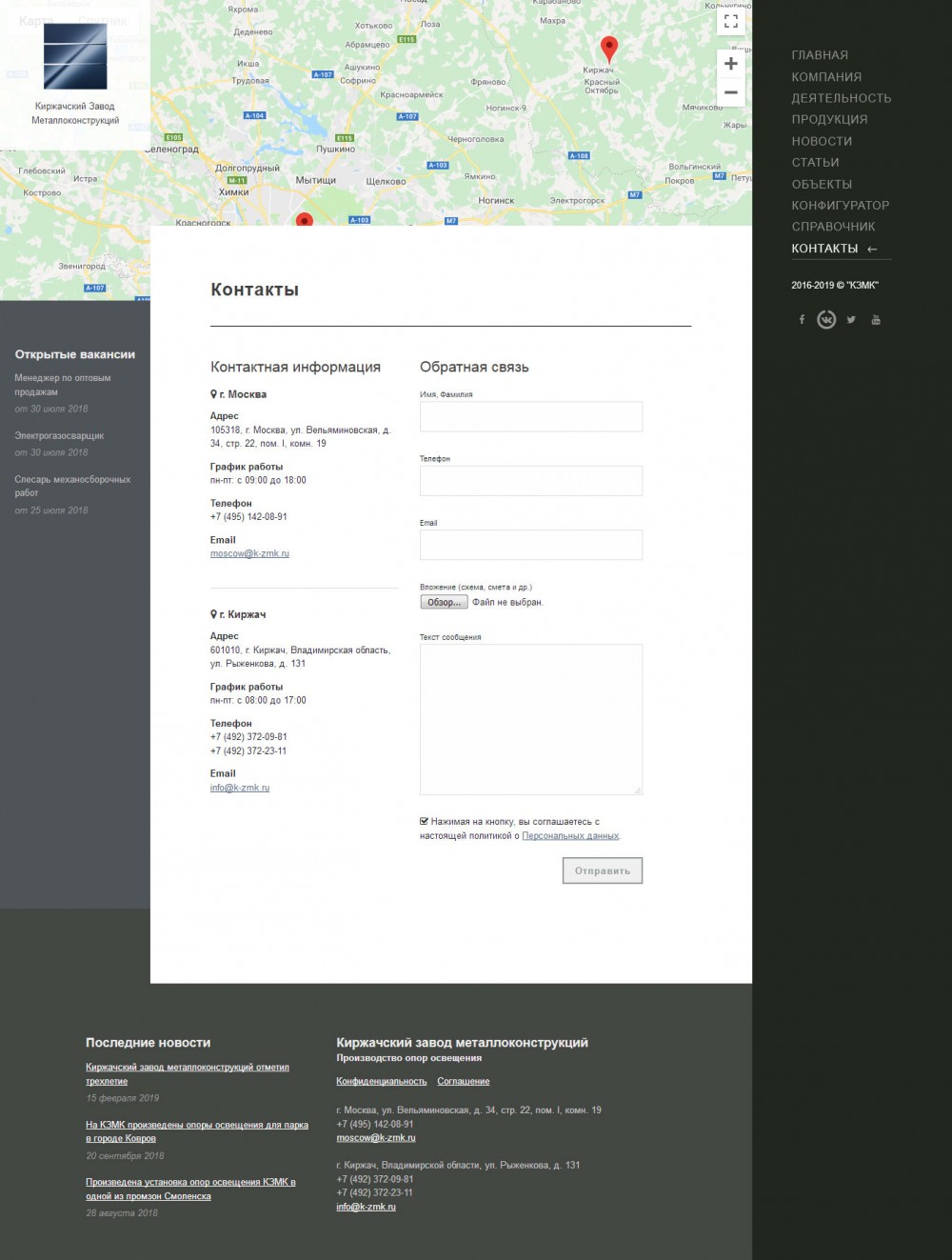Click the Контакты page heading

coord(254,290)
